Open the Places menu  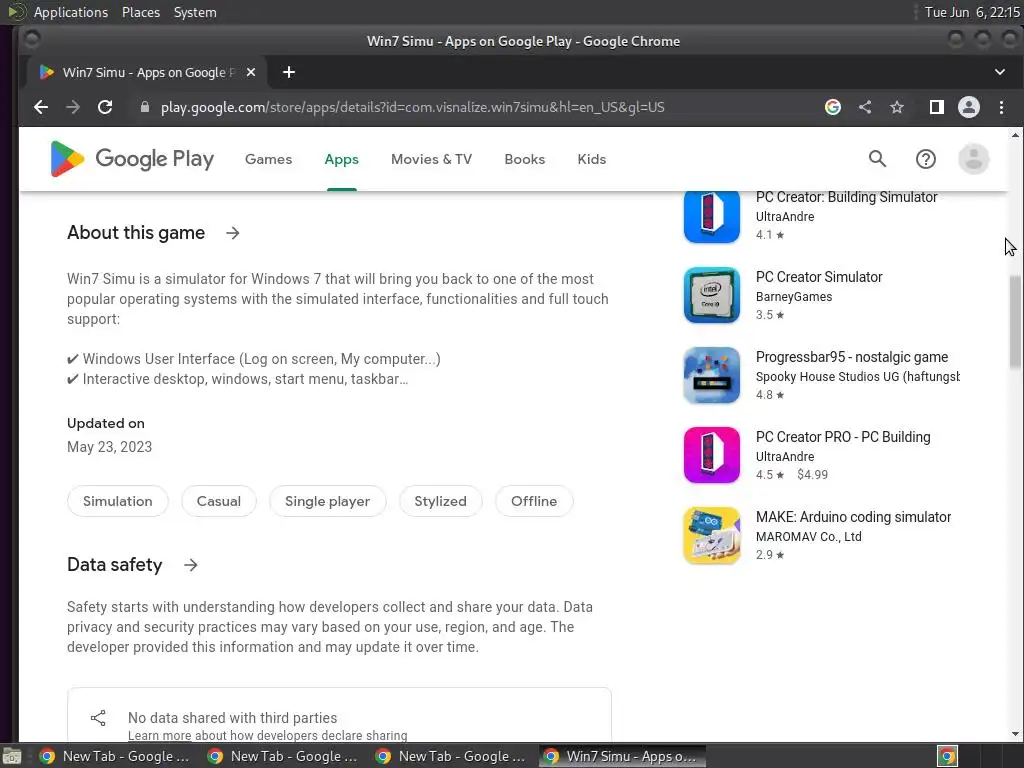[141, 12]
